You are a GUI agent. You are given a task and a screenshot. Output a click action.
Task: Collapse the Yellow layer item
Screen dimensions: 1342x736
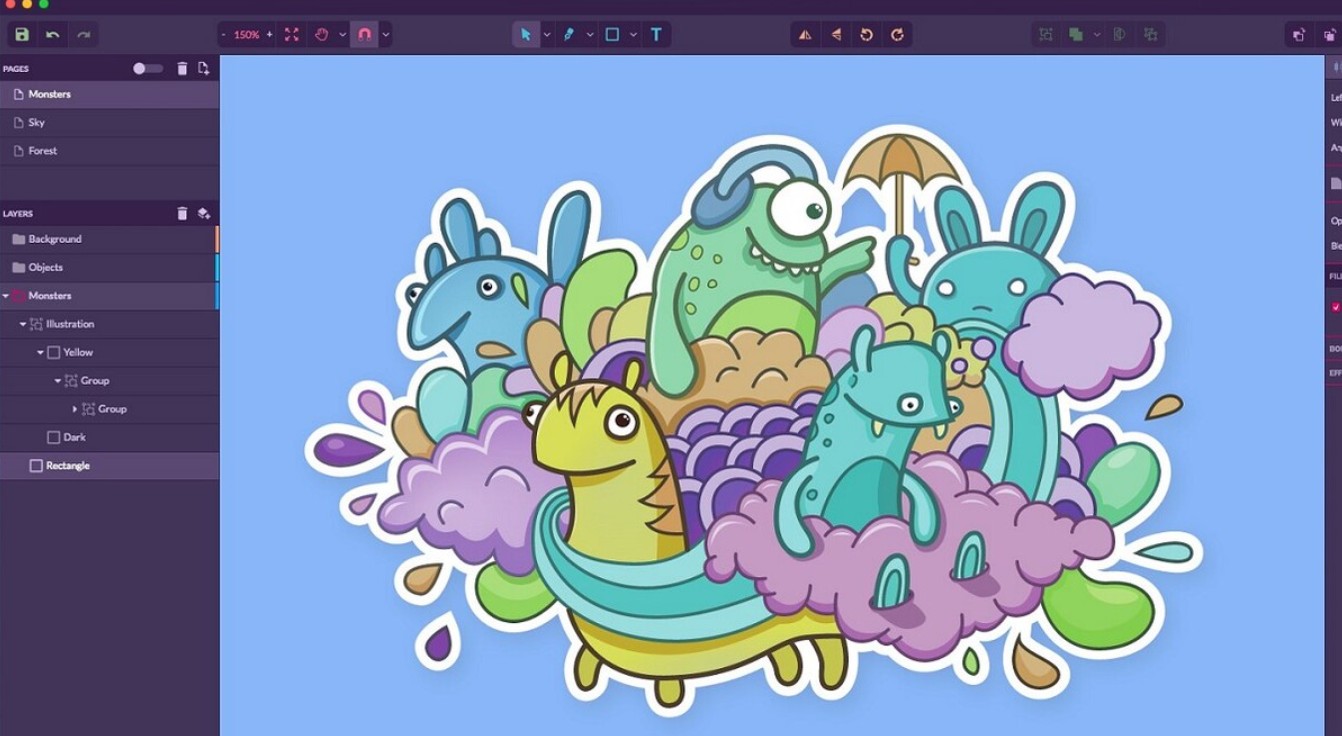tap(40, 353)
